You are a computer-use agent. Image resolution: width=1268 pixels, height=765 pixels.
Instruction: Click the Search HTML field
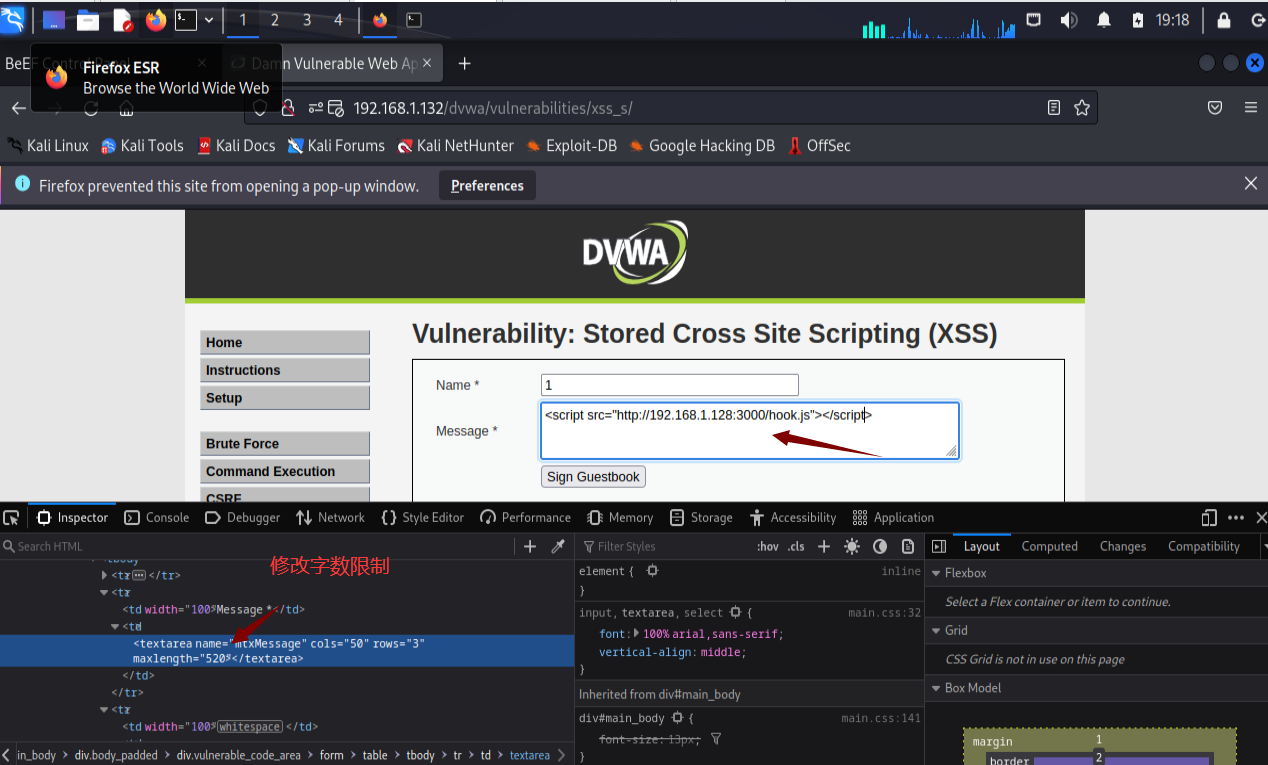(x=260, y=546)
